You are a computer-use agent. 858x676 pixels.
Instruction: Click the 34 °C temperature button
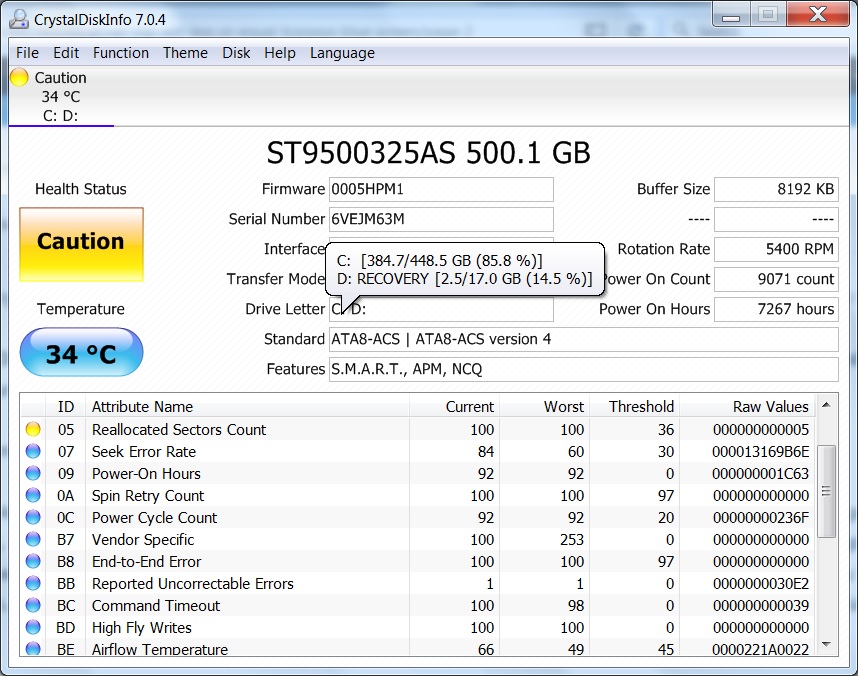tap(82, 353)
